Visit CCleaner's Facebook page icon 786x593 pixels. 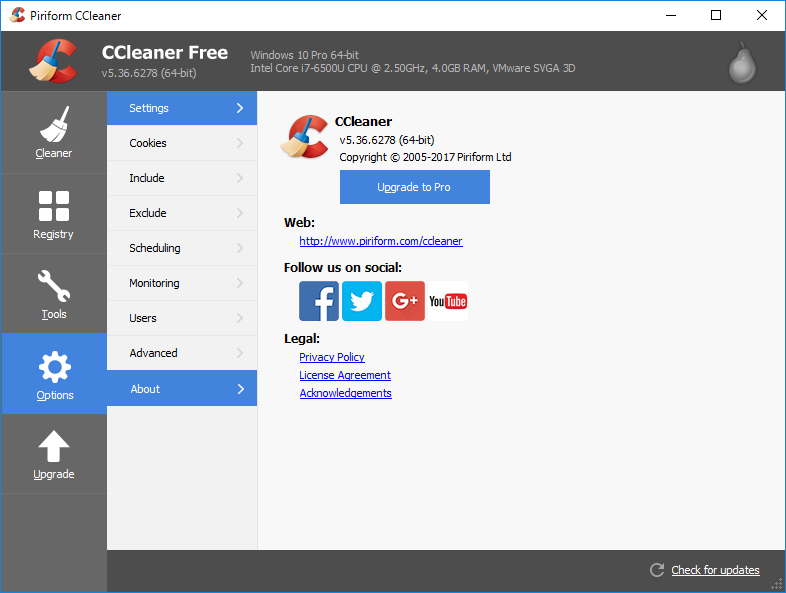pos(319,301)
